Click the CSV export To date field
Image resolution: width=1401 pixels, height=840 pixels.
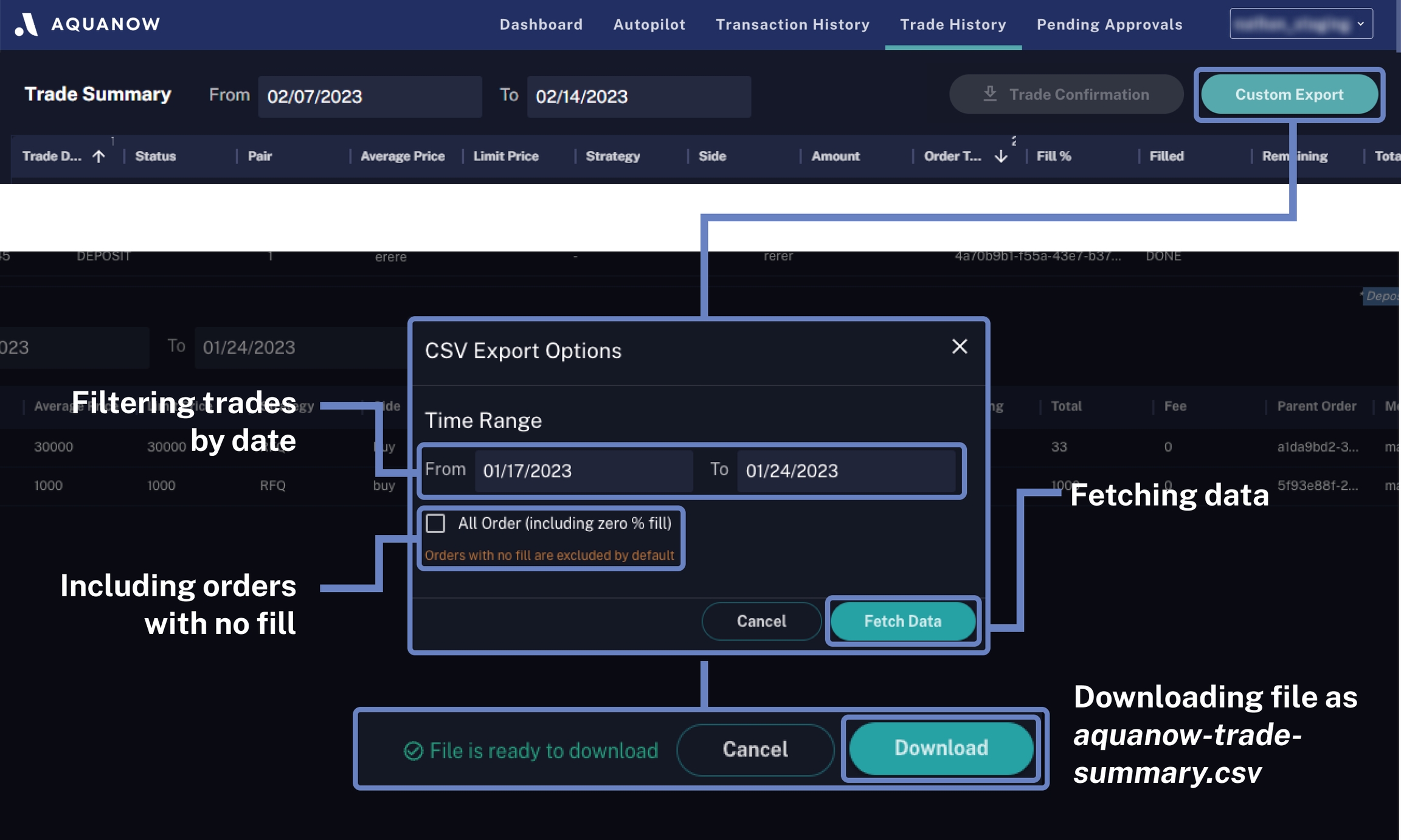click(845, 470)
